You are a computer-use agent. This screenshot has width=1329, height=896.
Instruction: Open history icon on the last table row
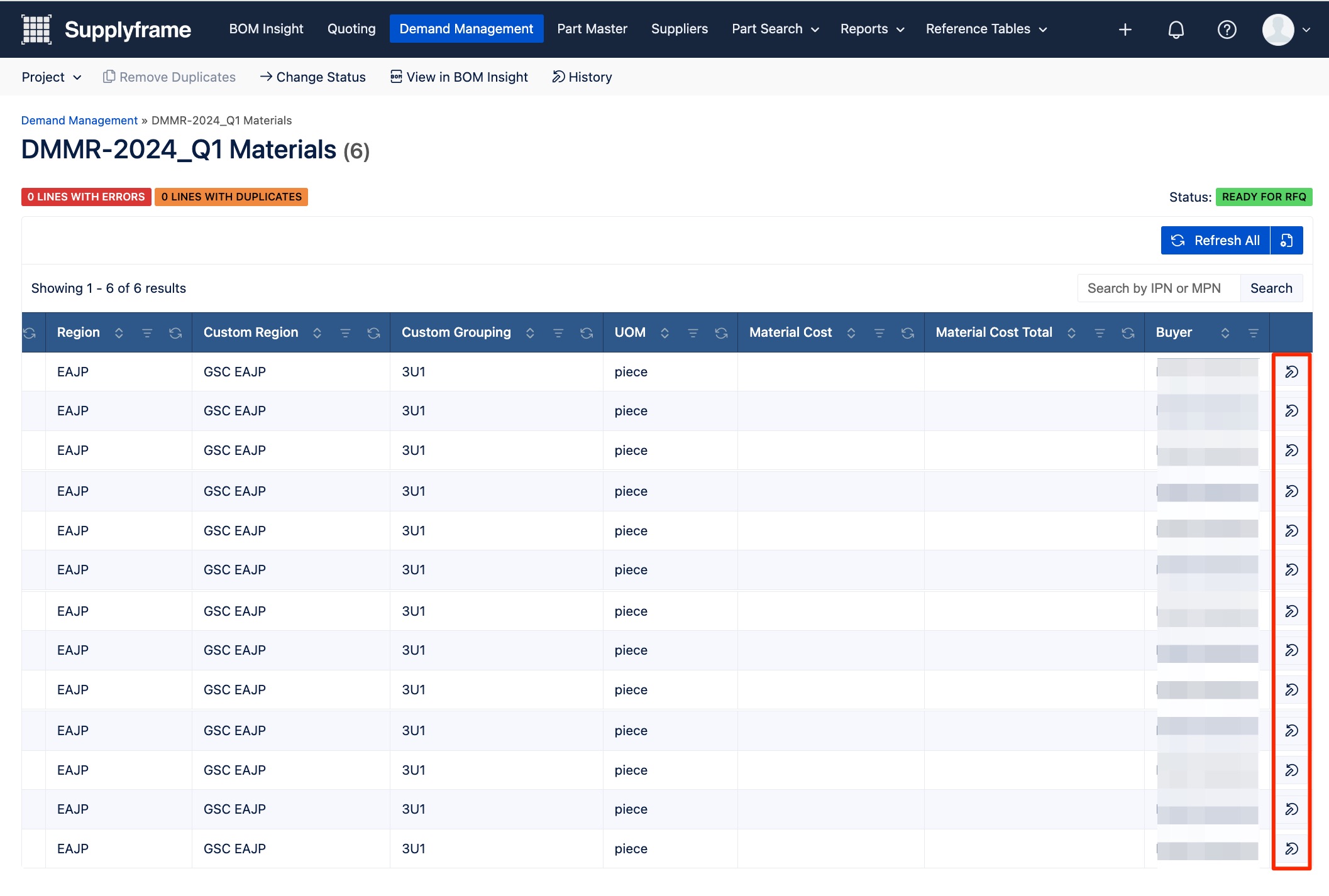tap(1291, 849)
